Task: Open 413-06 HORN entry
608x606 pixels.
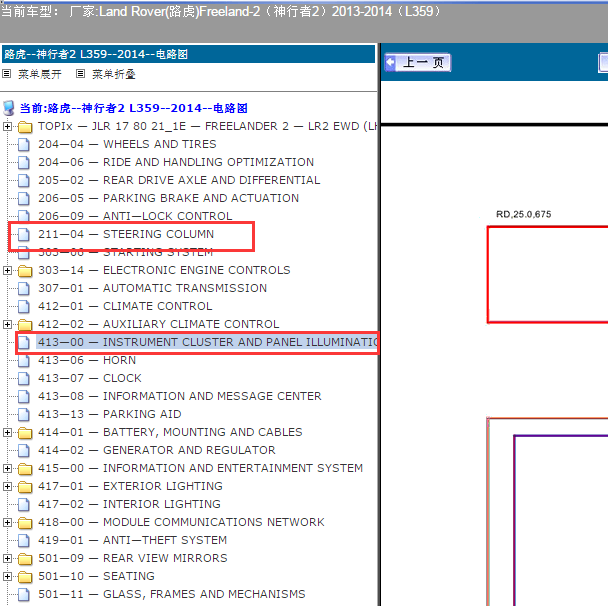Action: click(87, 360)
